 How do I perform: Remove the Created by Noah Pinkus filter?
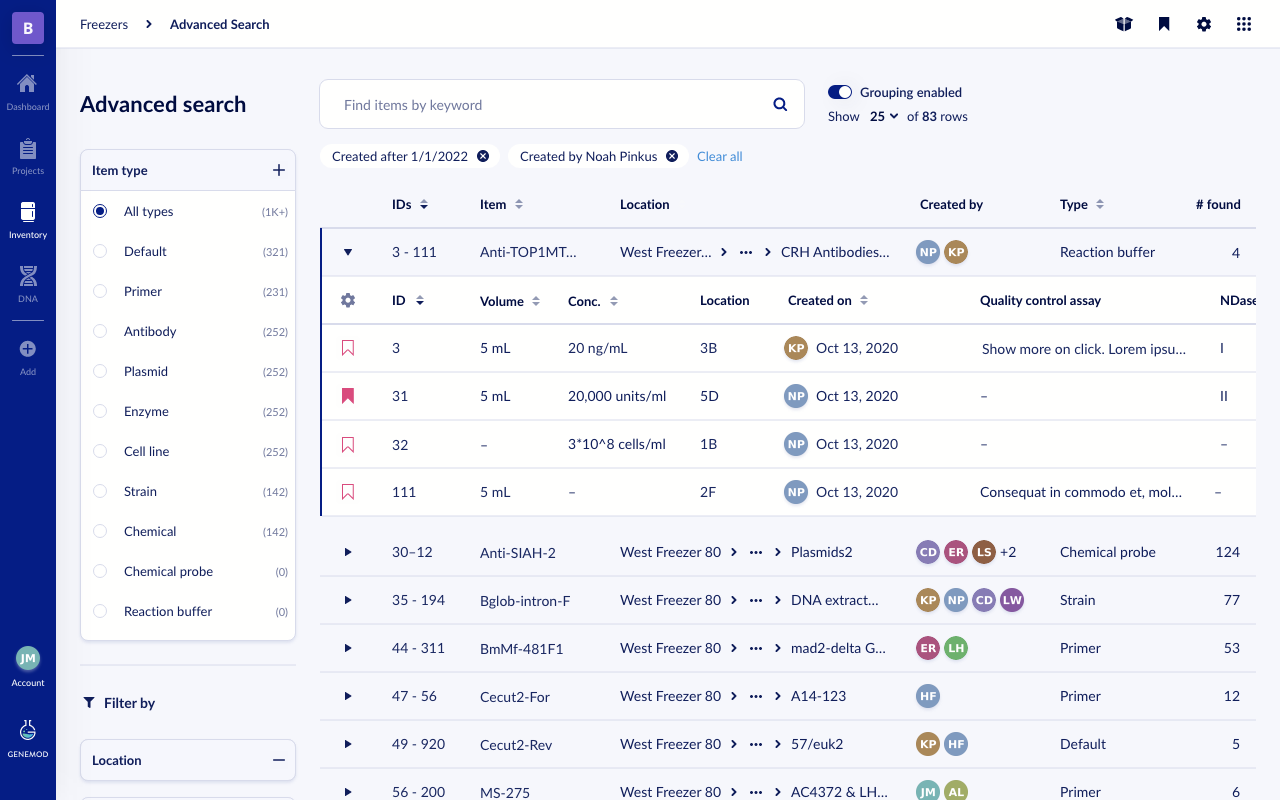coord(671,156)
